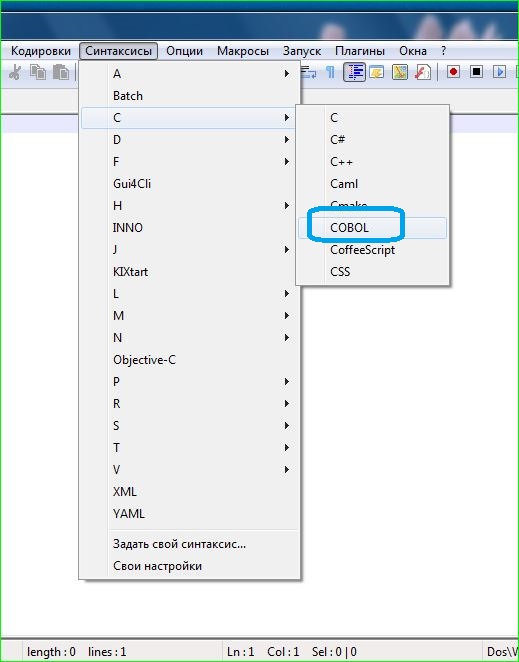Open the Окна menu
The image size is (519, 662).
pos(413,51)
